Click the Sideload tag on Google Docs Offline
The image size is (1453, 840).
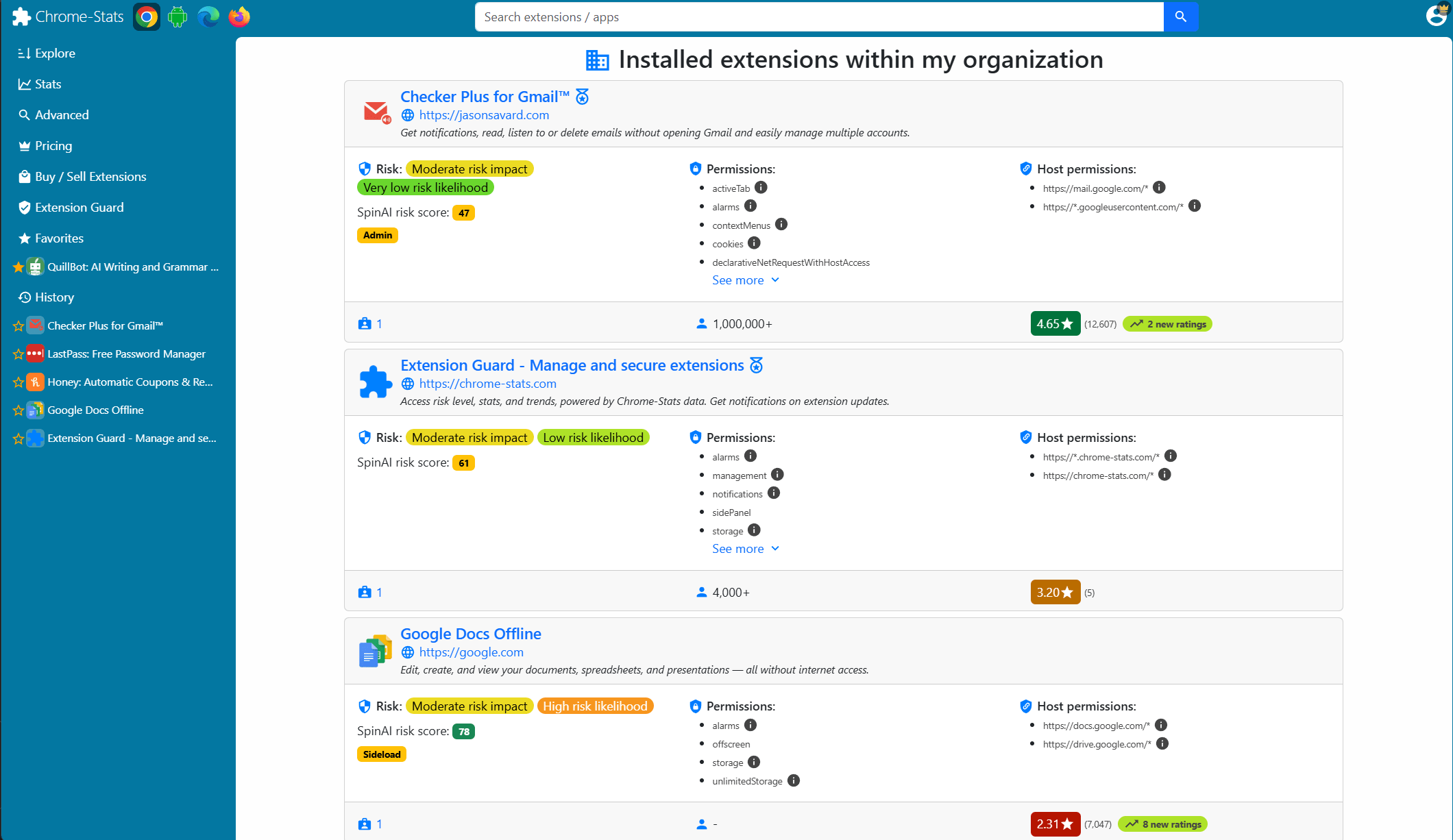[x=382, y=754]
